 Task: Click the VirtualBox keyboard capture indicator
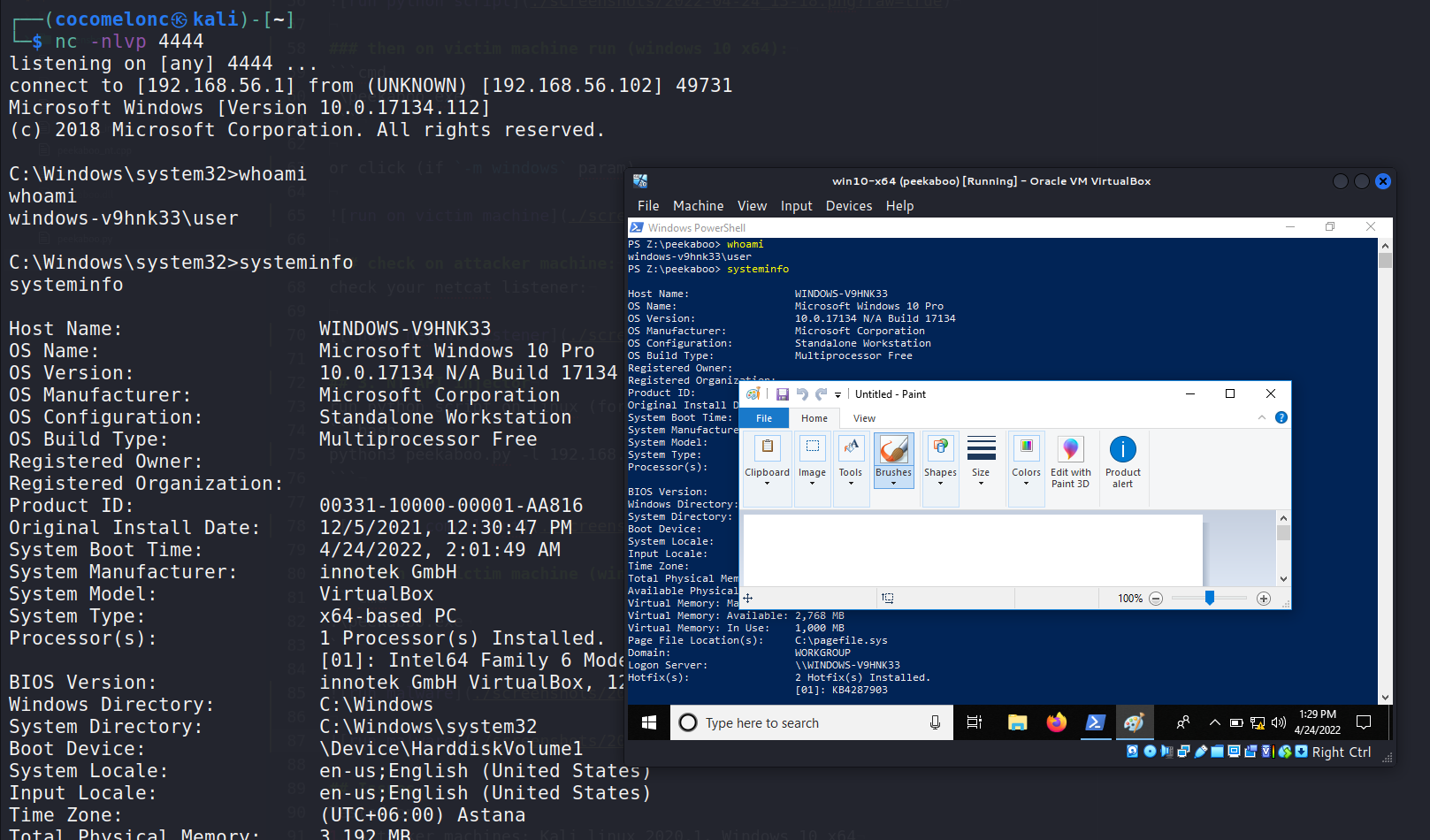pyautogui.click(x=1301, y=752)
